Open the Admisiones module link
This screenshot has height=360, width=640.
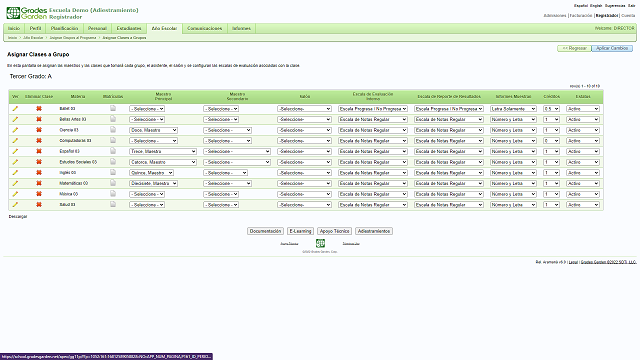click(555, 16)
